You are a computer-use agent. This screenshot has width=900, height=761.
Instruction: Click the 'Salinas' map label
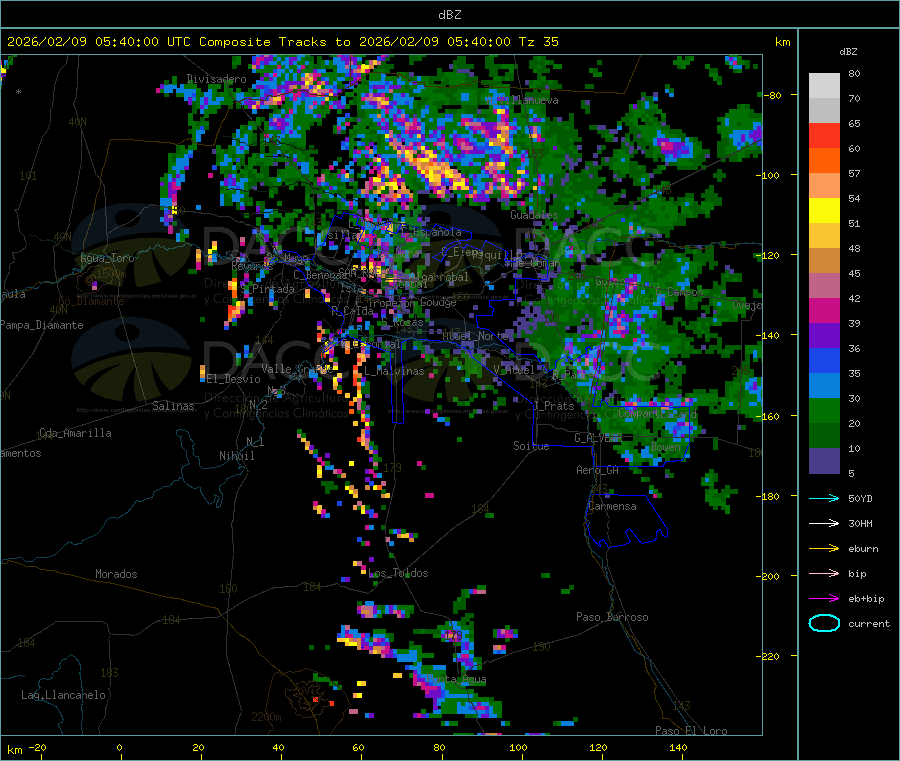(x=173, y=406)
